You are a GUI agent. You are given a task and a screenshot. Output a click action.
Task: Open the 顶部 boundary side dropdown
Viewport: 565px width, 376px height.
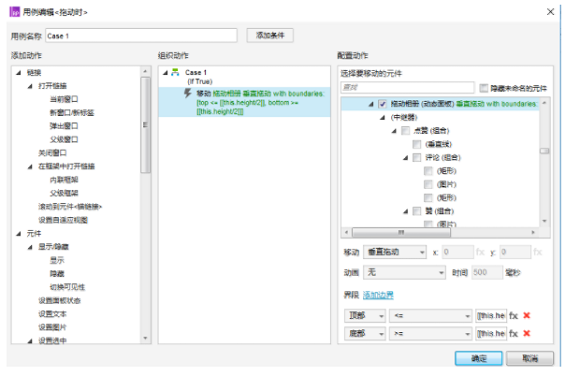click(365, 316)
